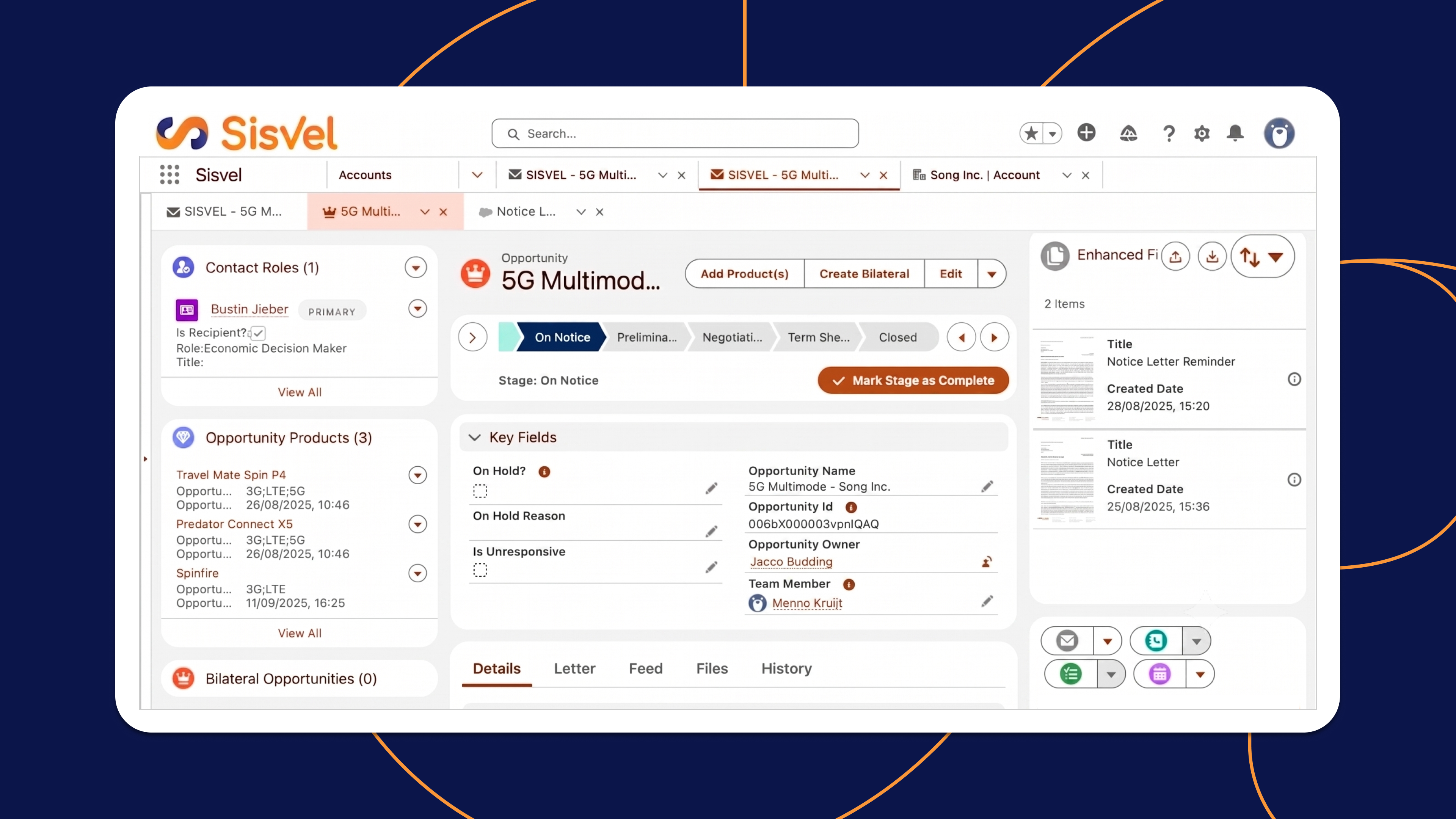The height and width of the screenshot is (819, 1456).
Task: Click Mark Stage as Complete
Action: tap(913, 380)
